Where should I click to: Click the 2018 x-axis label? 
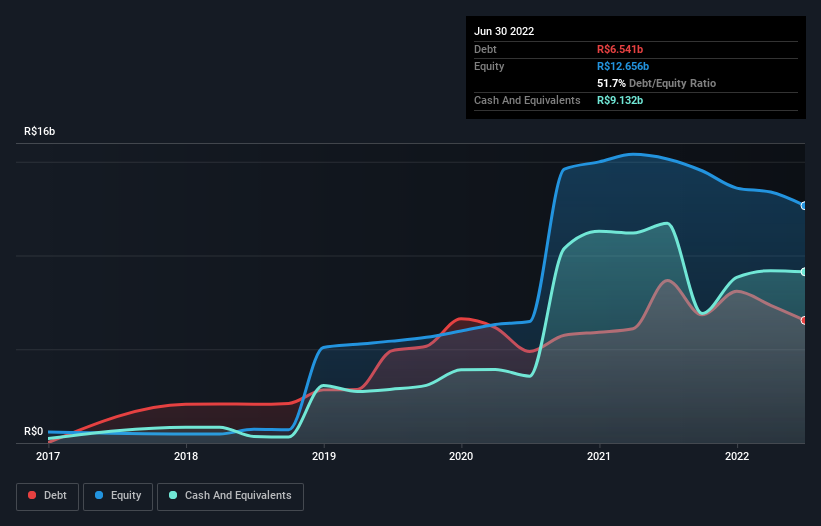pos(186,456)
